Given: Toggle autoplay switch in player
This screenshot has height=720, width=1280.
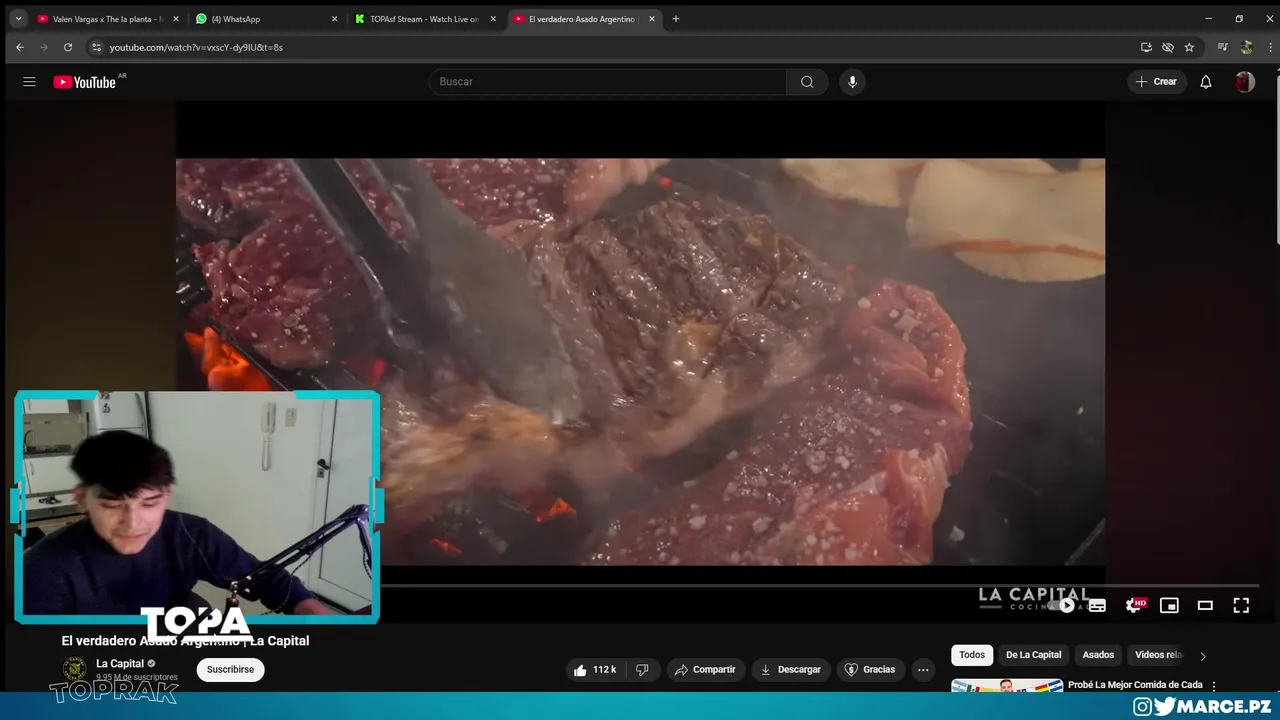Looking at the screenshot, I should [x=1064, y=605].
